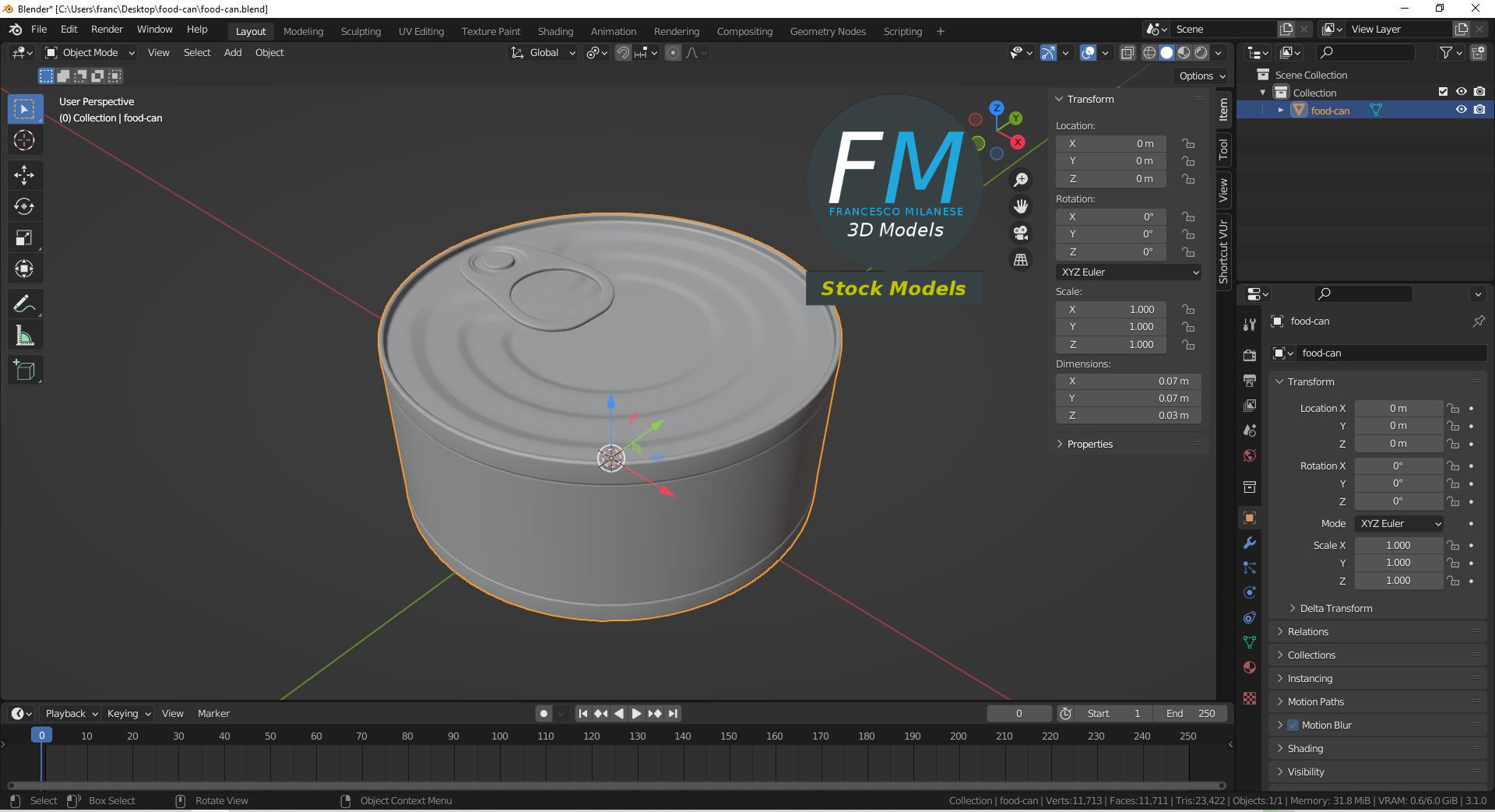Switch perspective/orthographic grid icon
The image size is (1495, 812).
(x=1021, y=259)
